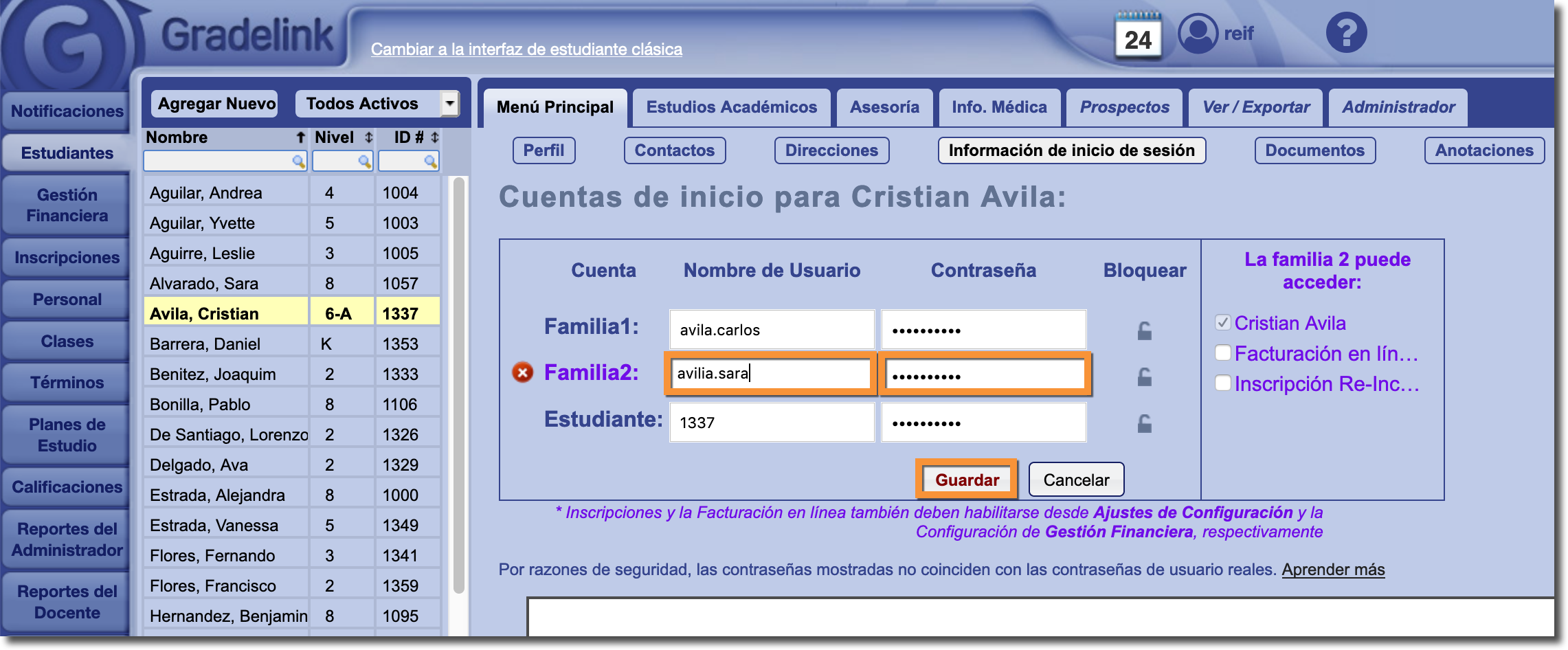The width and height of the screenshot is (1568, 650).
Task: Follow the Aprender más link
Action: pos(1333,570)
